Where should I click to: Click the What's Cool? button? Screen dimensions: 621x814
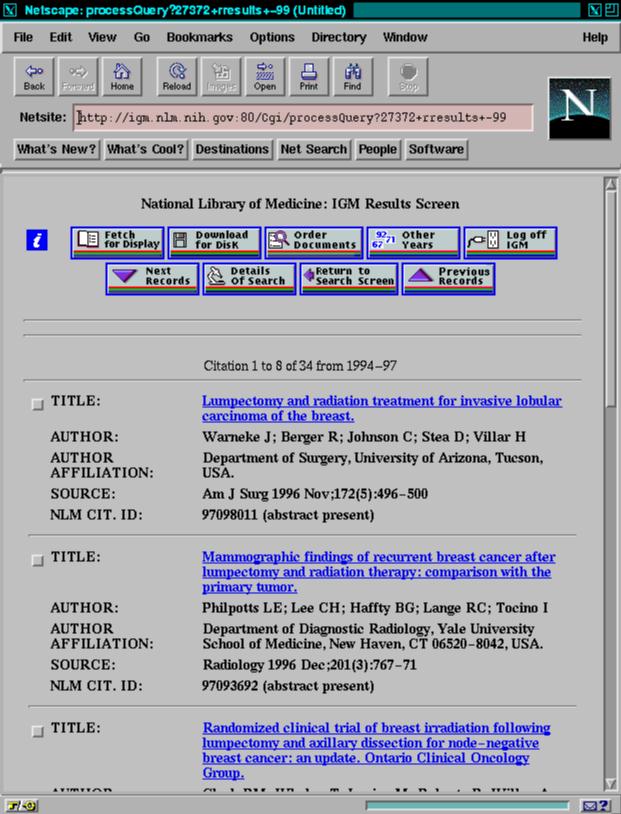point(145,149)
